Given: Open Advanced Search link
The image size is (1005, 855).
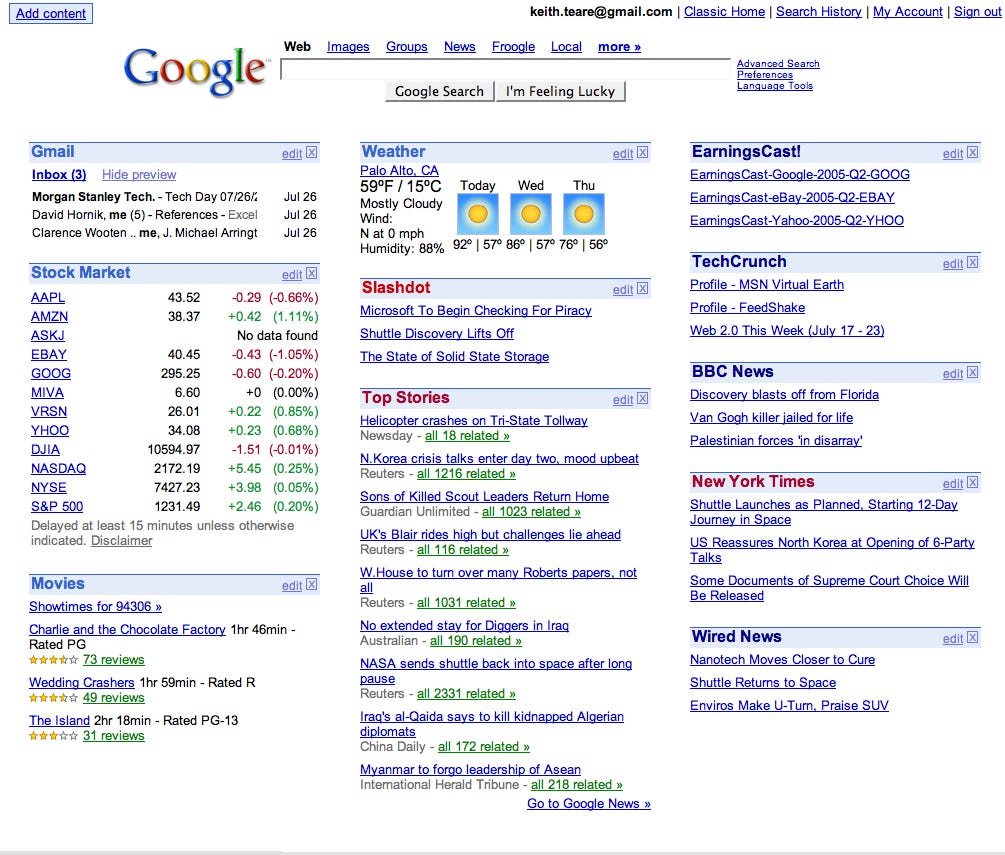Looking at the screenshot, I should click(x=778, y=63).
